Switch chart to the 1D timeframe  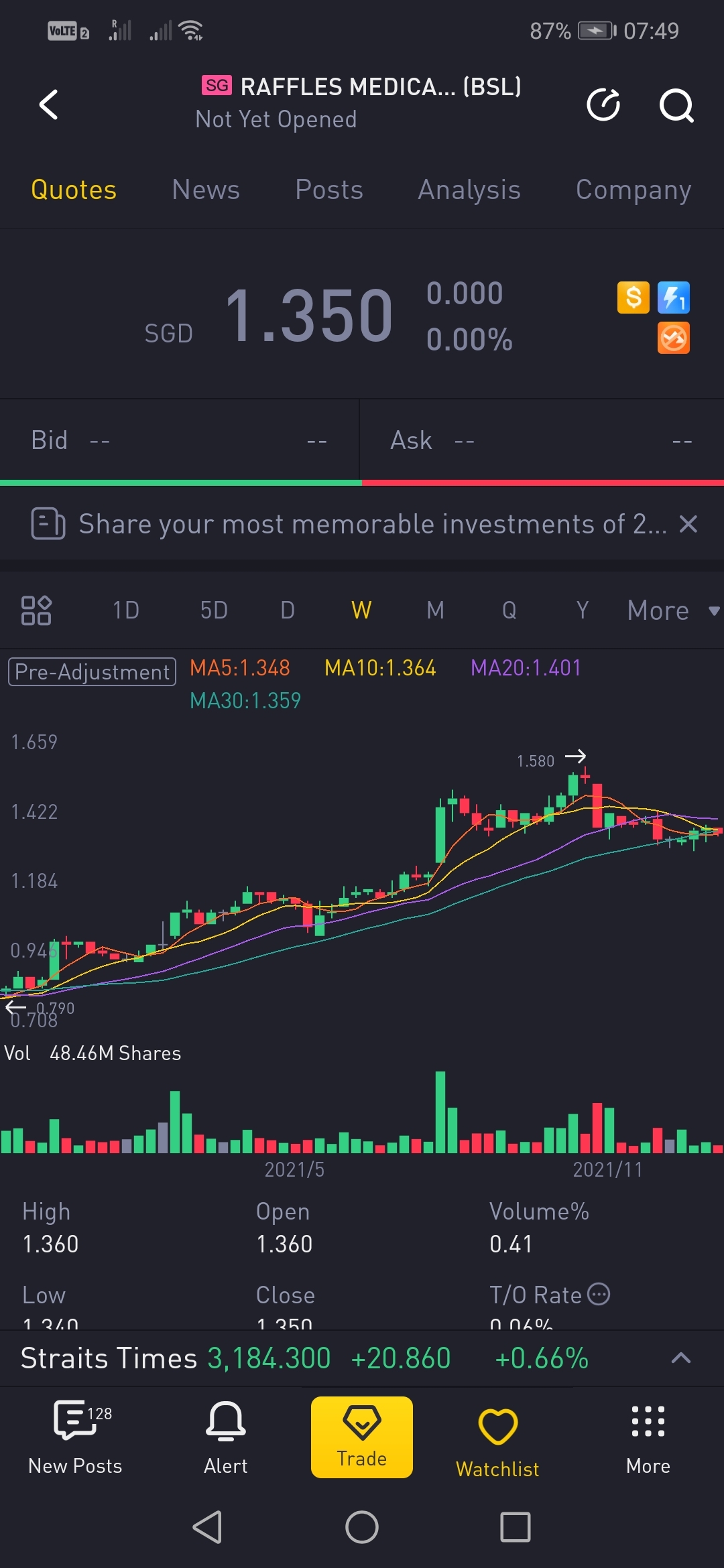(126, 610)
